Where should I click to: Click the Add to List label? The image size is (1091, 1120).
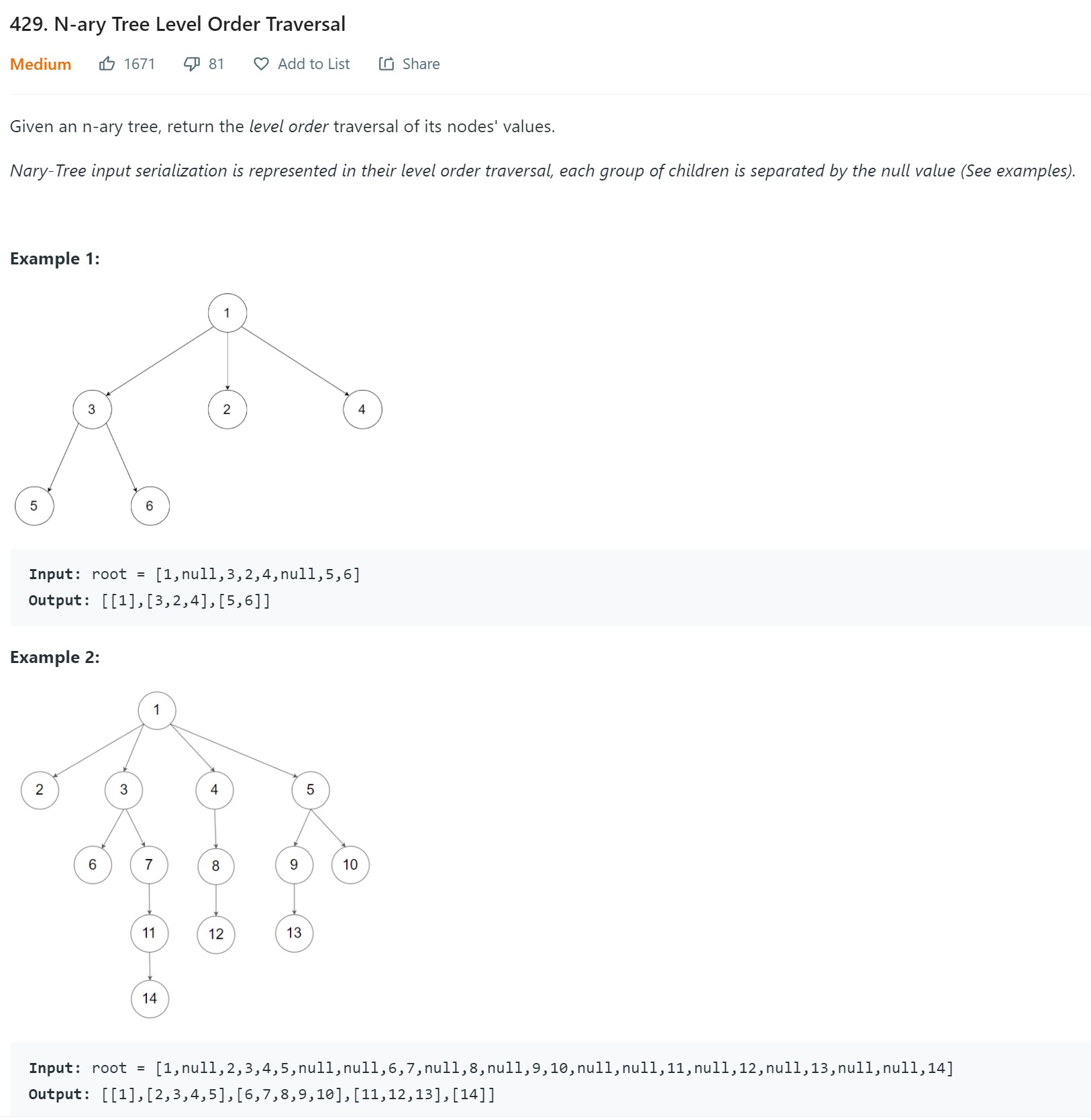[x=313, y=64]
